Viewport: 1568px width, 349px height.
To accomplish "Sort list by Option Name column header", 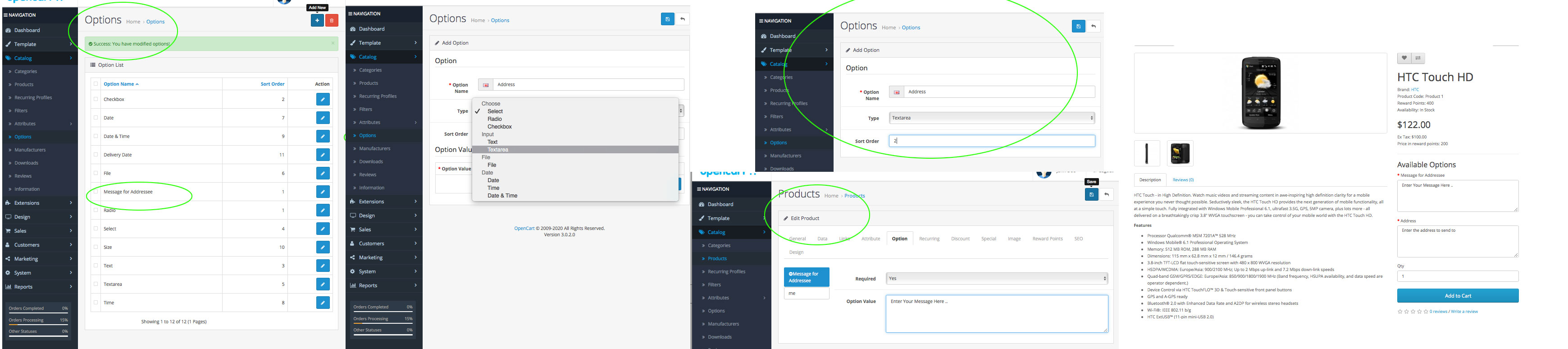I will (120, 84).
